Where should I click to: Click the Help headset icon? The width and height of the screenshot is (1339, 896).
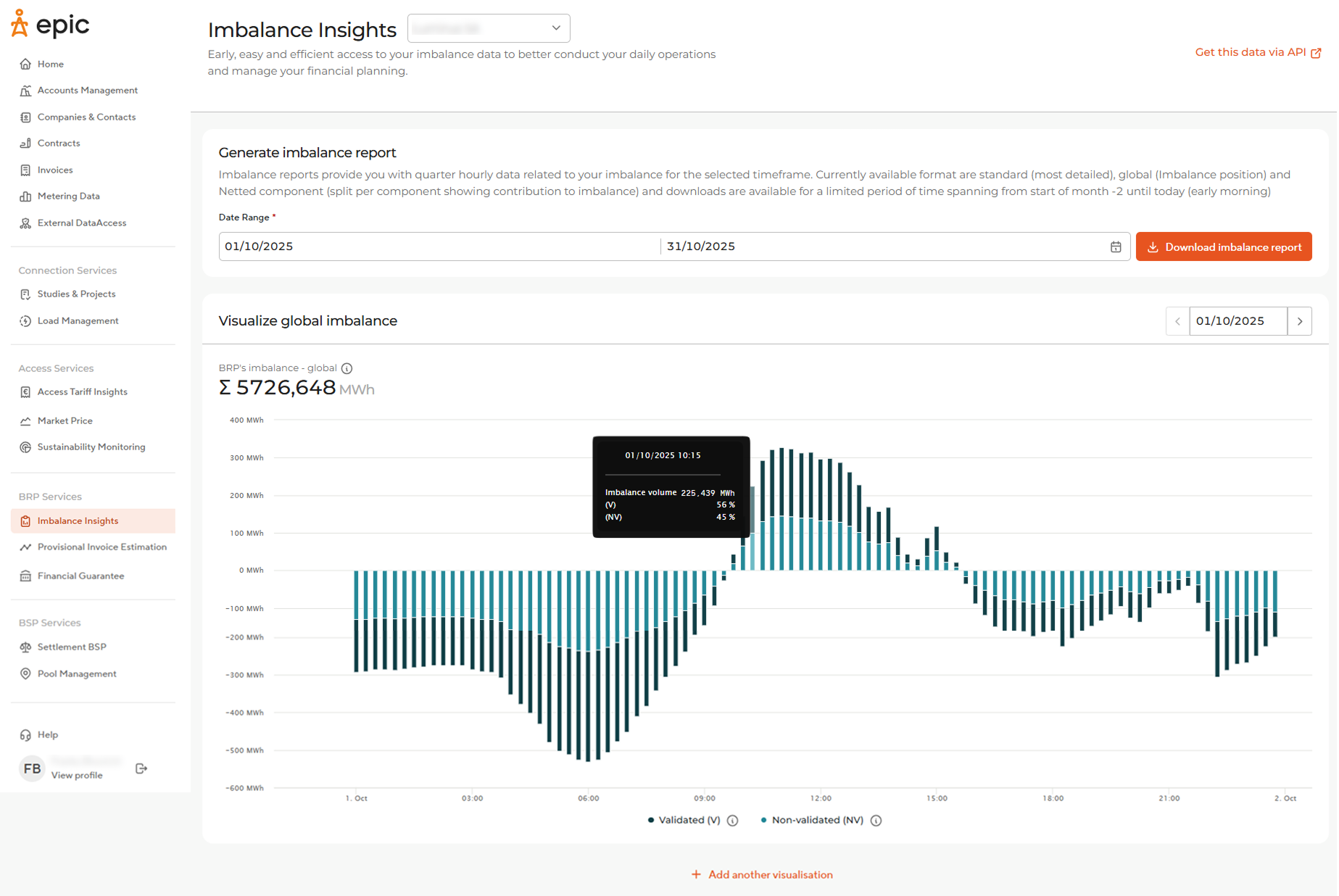coord(25,735)
